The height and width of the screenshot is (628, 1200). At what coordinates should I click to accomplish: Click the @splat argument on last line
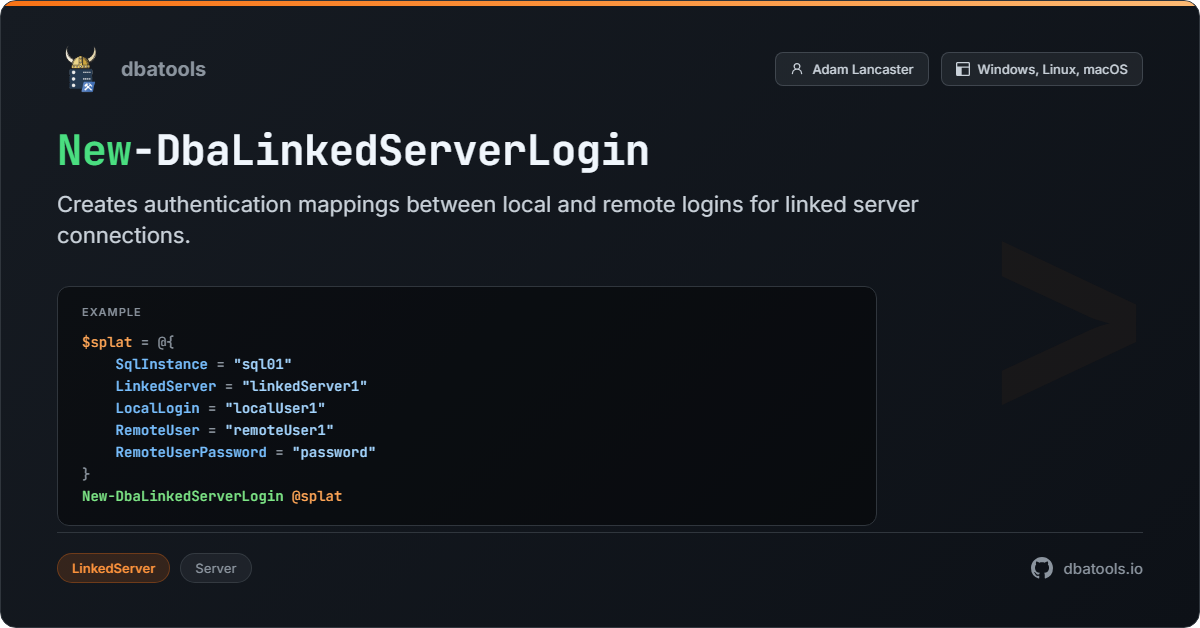[x=317, y=496]
